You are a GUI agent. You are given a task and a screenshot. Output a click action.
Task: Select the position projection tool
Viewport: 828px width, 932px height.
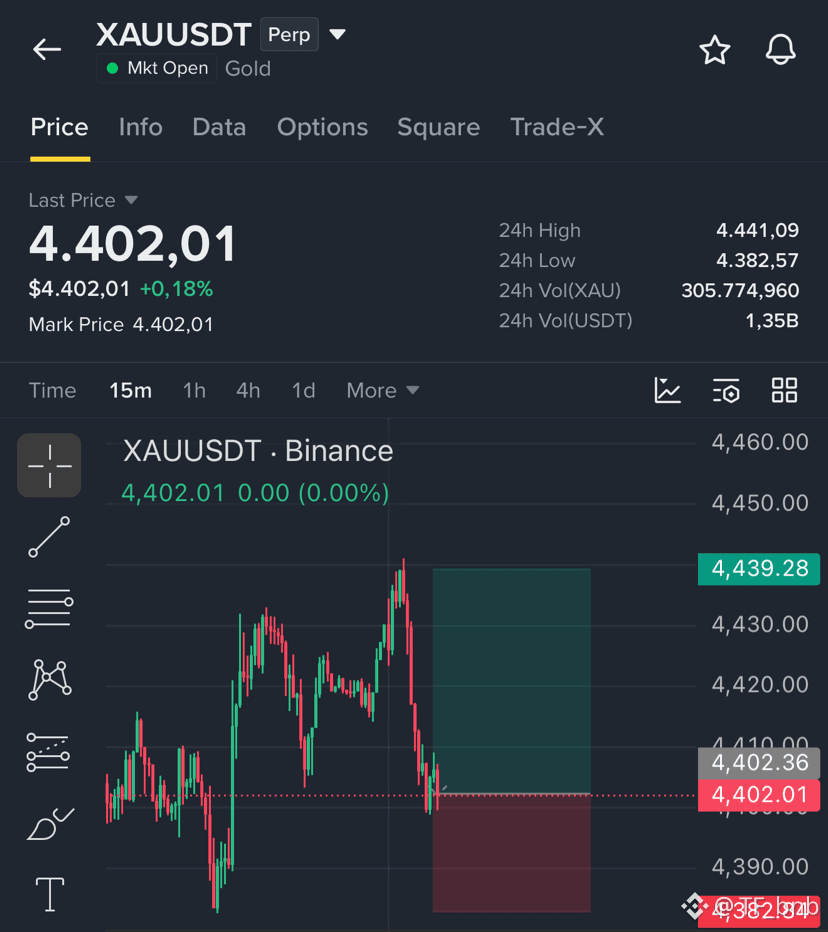pos(48,752)
